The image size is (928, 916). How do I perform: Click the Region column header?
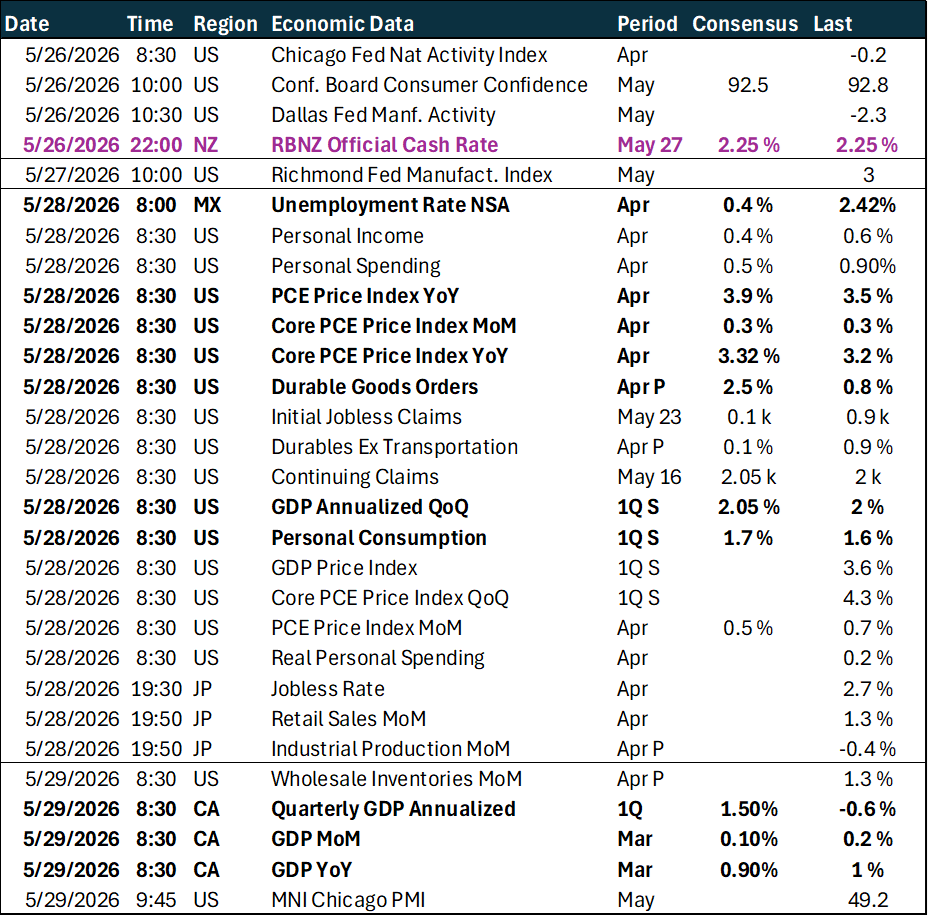coord(225,24)
